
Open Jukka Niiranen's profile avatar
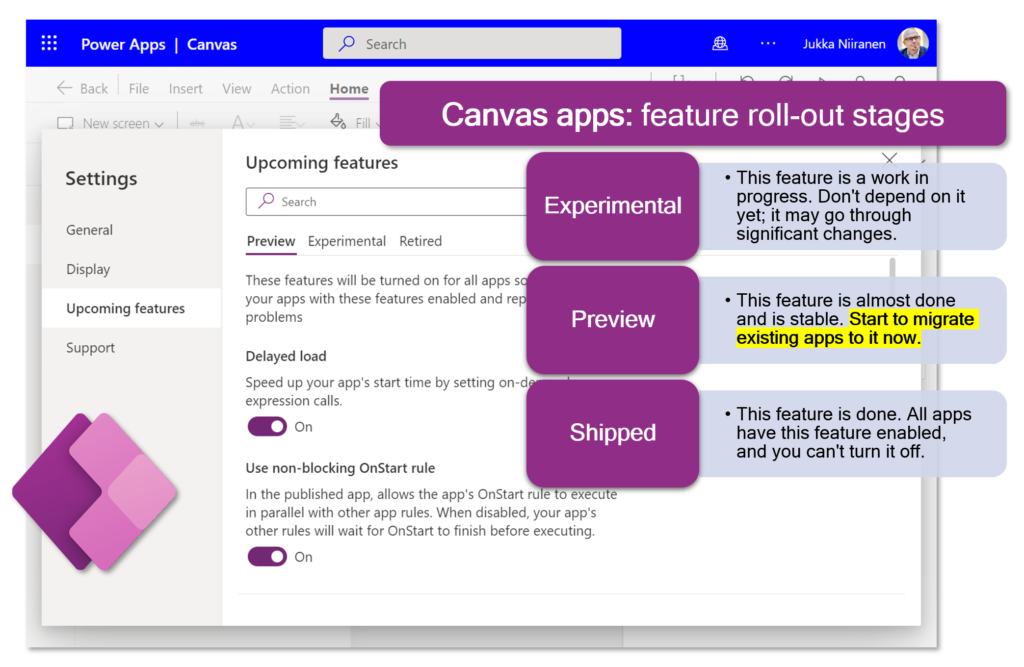(912, 44)
